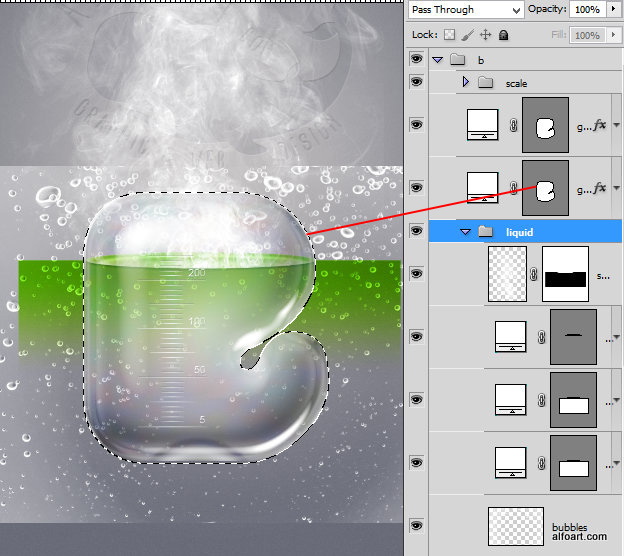624x556 pixels.
Task: Select the bubbles layer name
Action: 569,527
